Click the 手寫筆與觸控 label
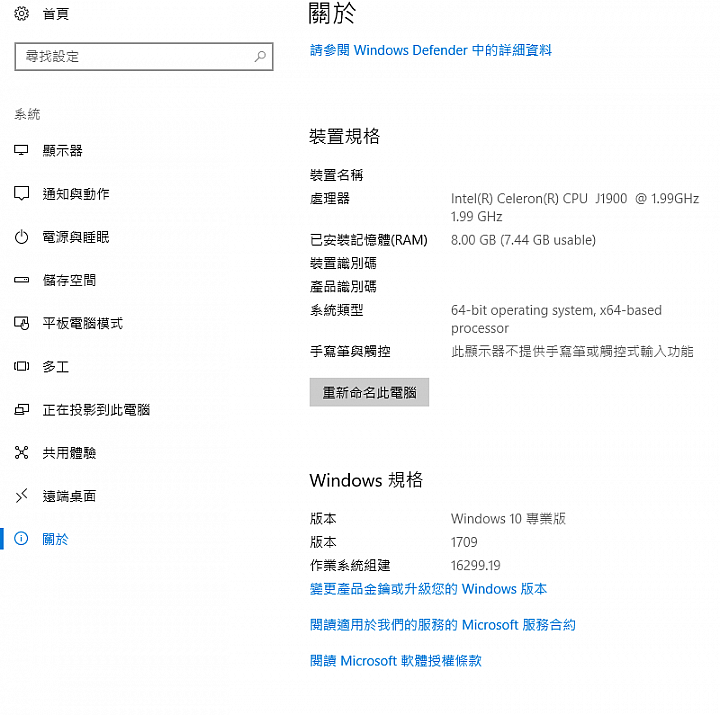This screenshot has width=720, height=715. click(350, 351)
